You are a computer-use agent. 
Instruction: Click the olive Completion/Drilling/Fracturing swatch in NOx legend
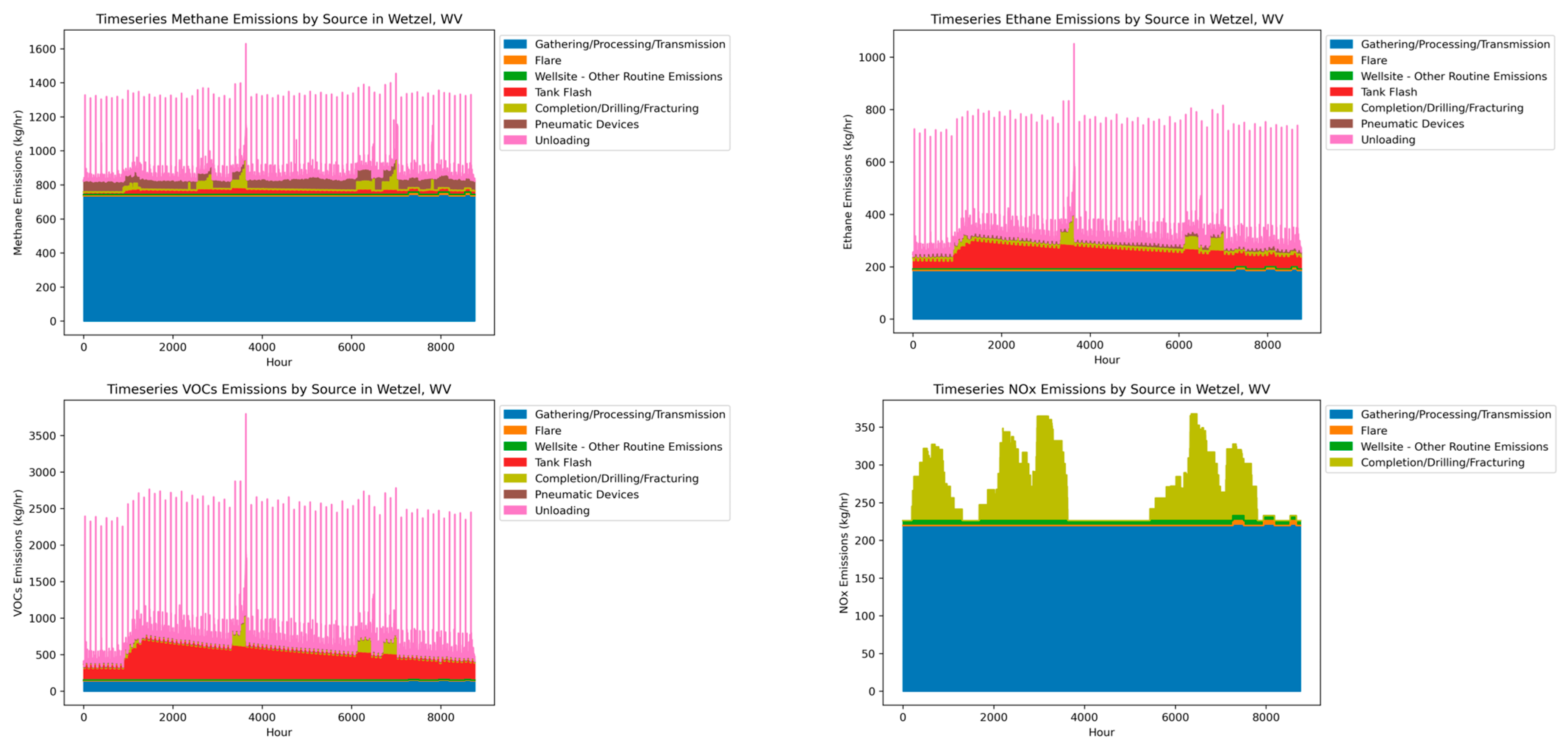pyautogui.click(x=1341, y=462)
